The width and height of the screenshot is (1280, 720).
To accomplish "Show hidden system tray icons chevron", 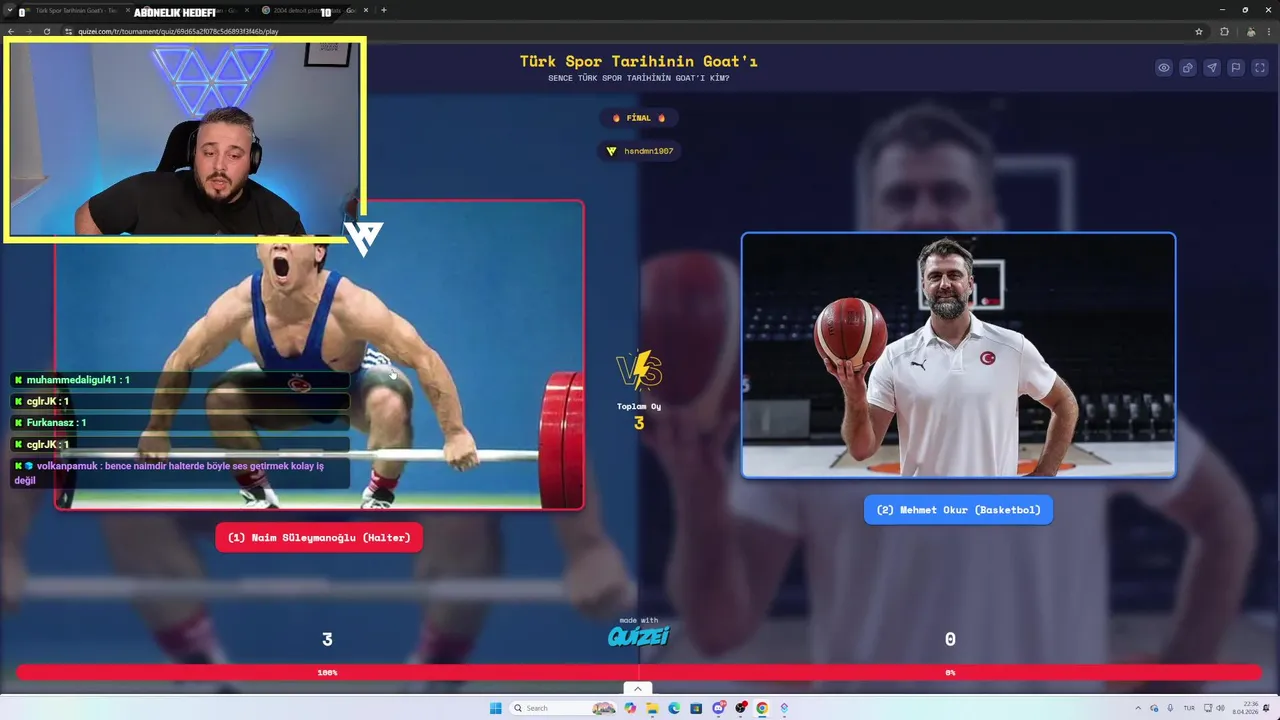I will [x=1138, y=708].
